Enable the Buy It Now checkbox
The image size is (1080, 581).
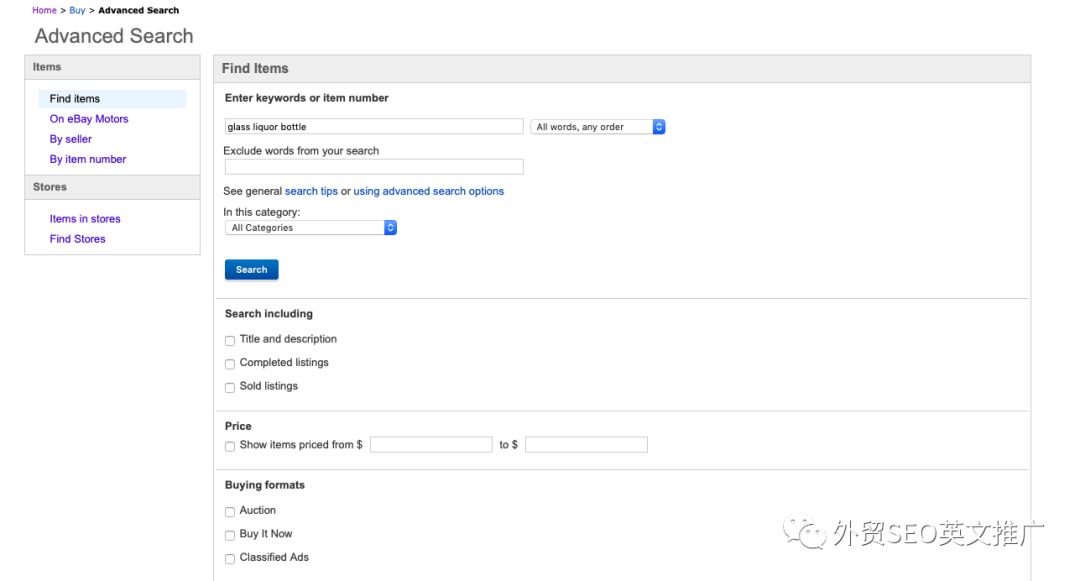230,535
